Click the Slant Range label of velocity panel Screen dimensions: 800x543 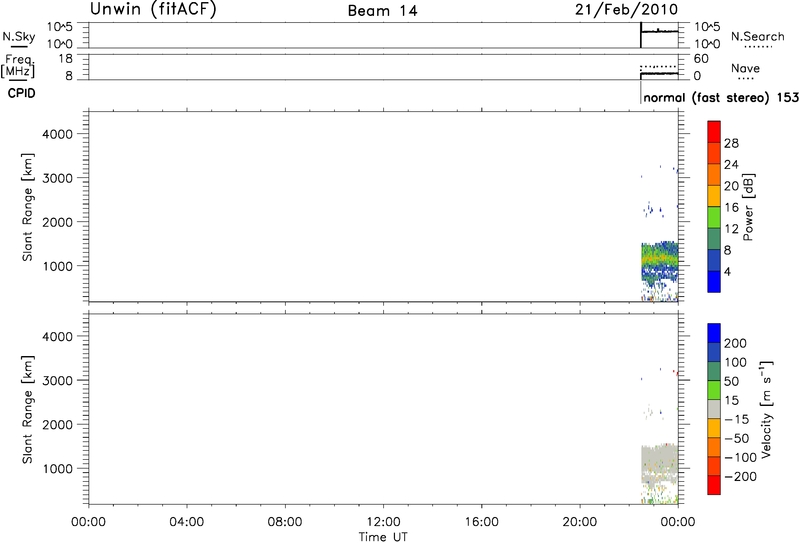[27, 410]
